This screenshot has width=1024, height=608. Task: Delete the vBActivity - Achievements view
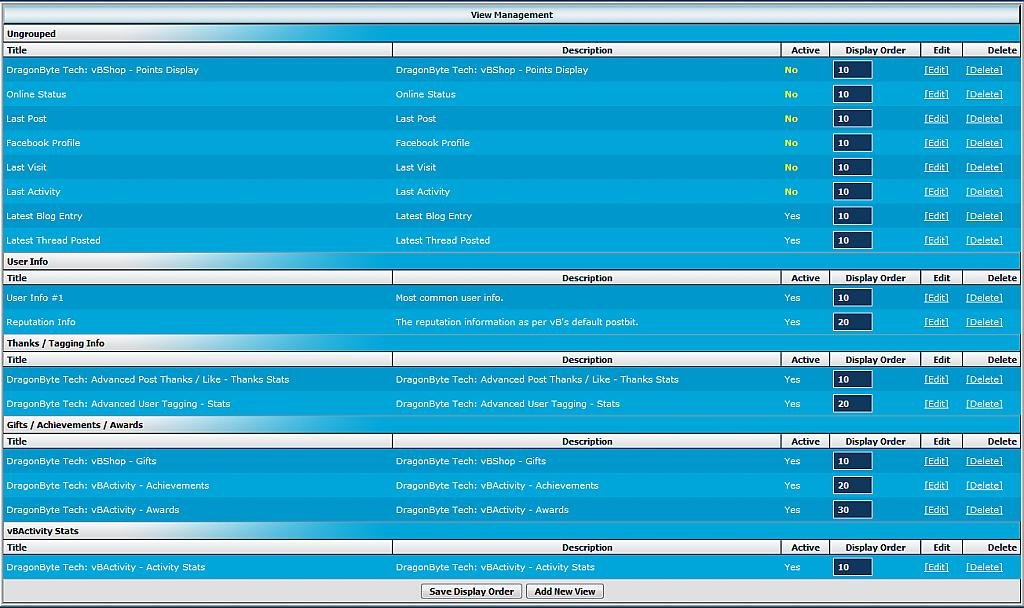984,485
